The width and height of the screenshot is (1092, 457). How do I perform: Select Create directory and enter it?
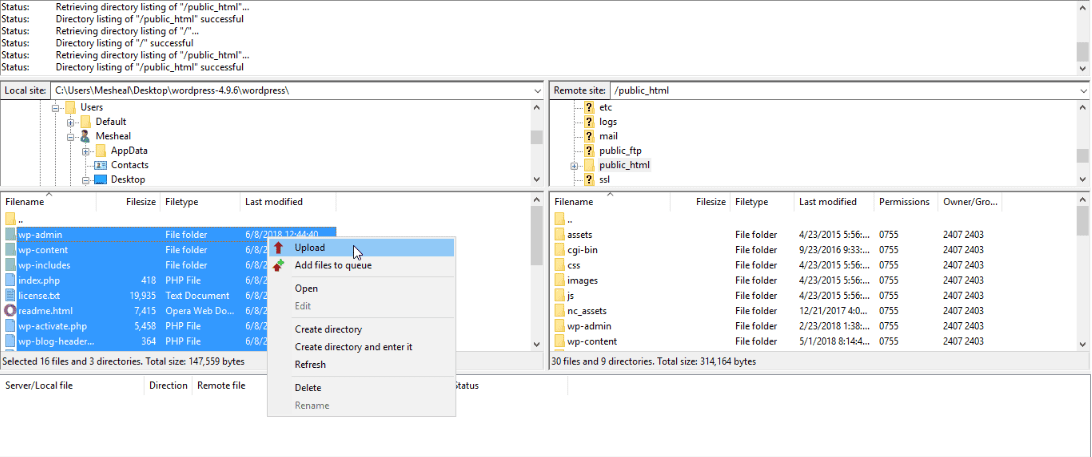361,347
